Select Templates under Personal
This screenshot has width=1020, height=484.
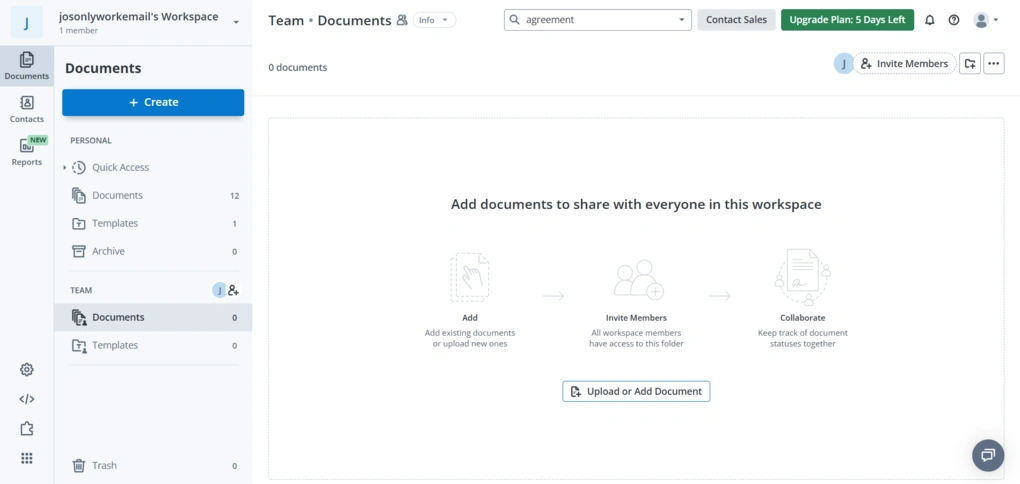tap(115, 223)
